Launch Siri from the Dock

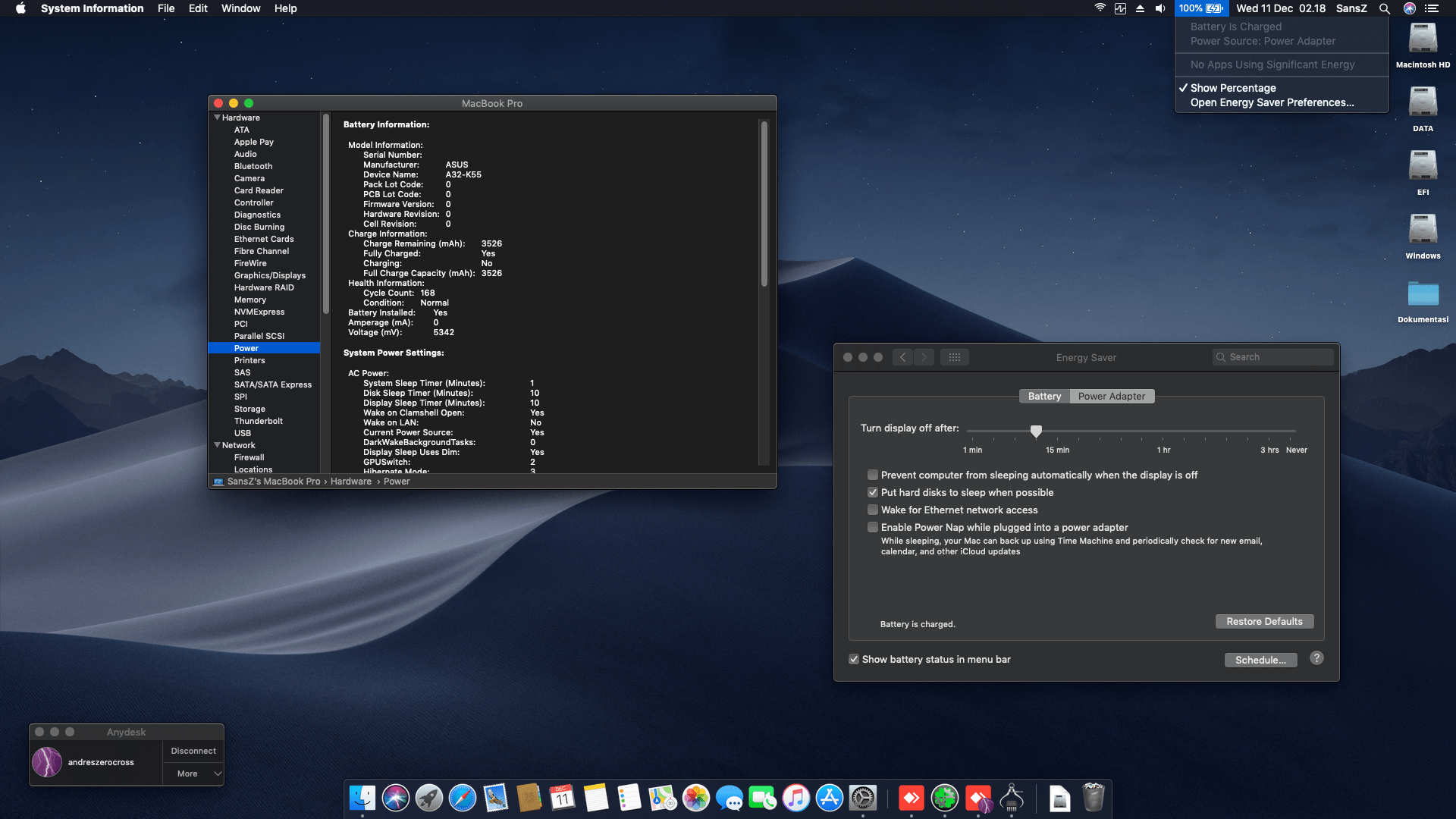pyautogui.click(x=395, y=798)
